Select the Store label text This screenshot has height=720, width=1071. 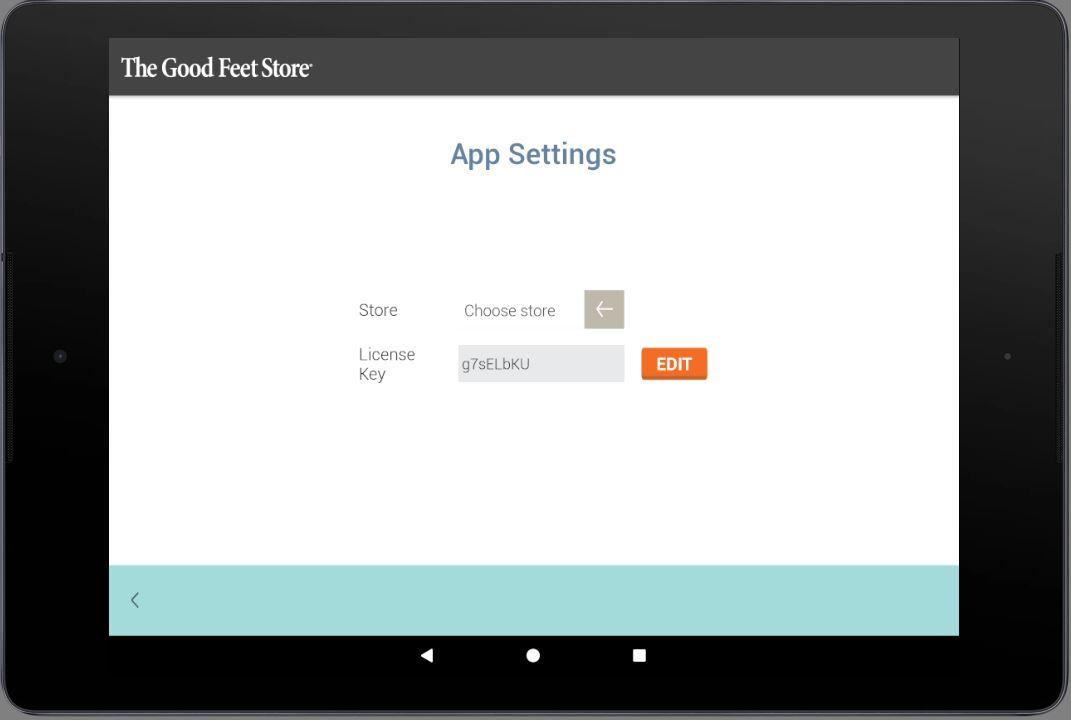[378, 310]
